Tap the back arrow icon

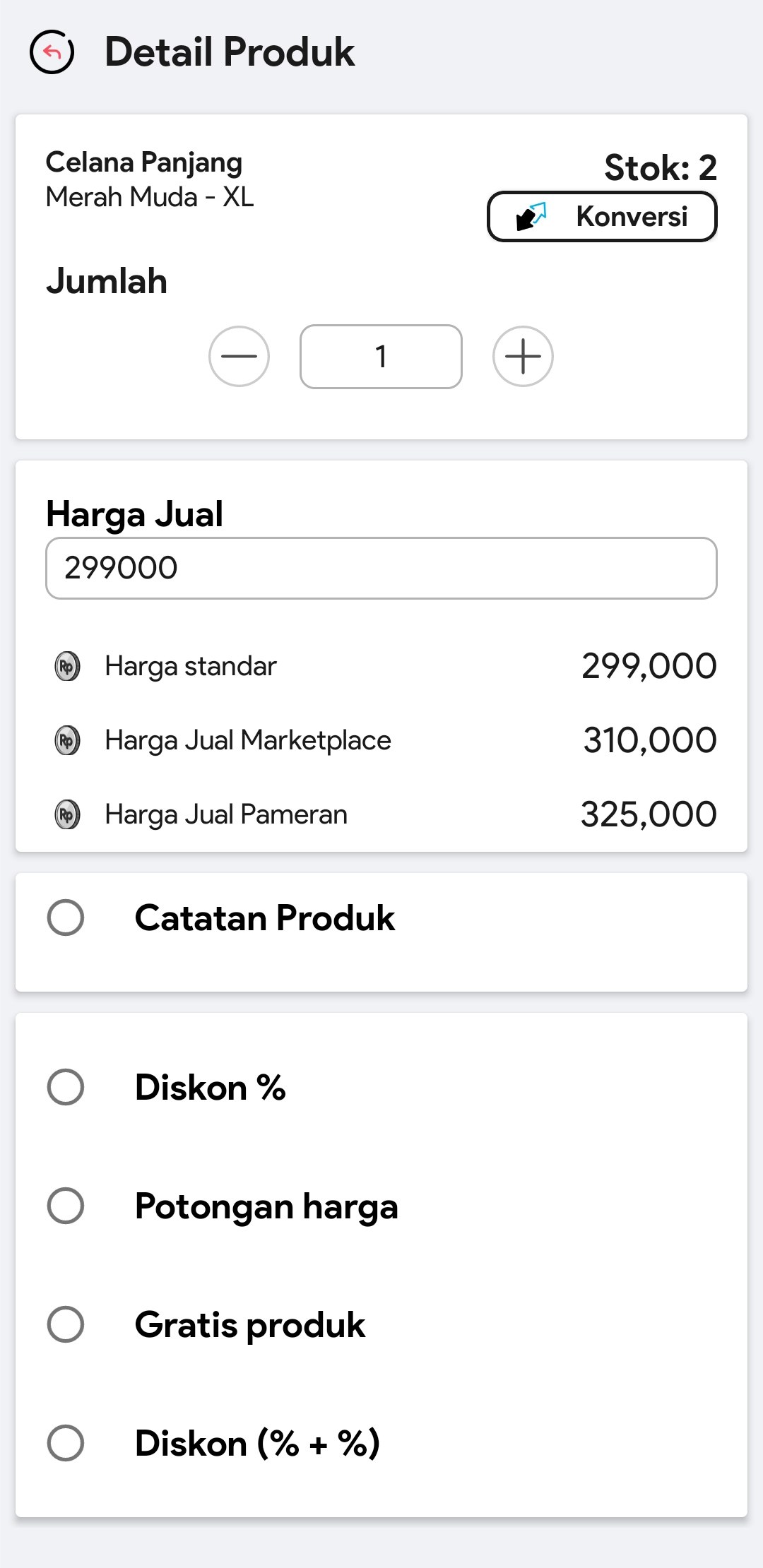click(52, 52)
